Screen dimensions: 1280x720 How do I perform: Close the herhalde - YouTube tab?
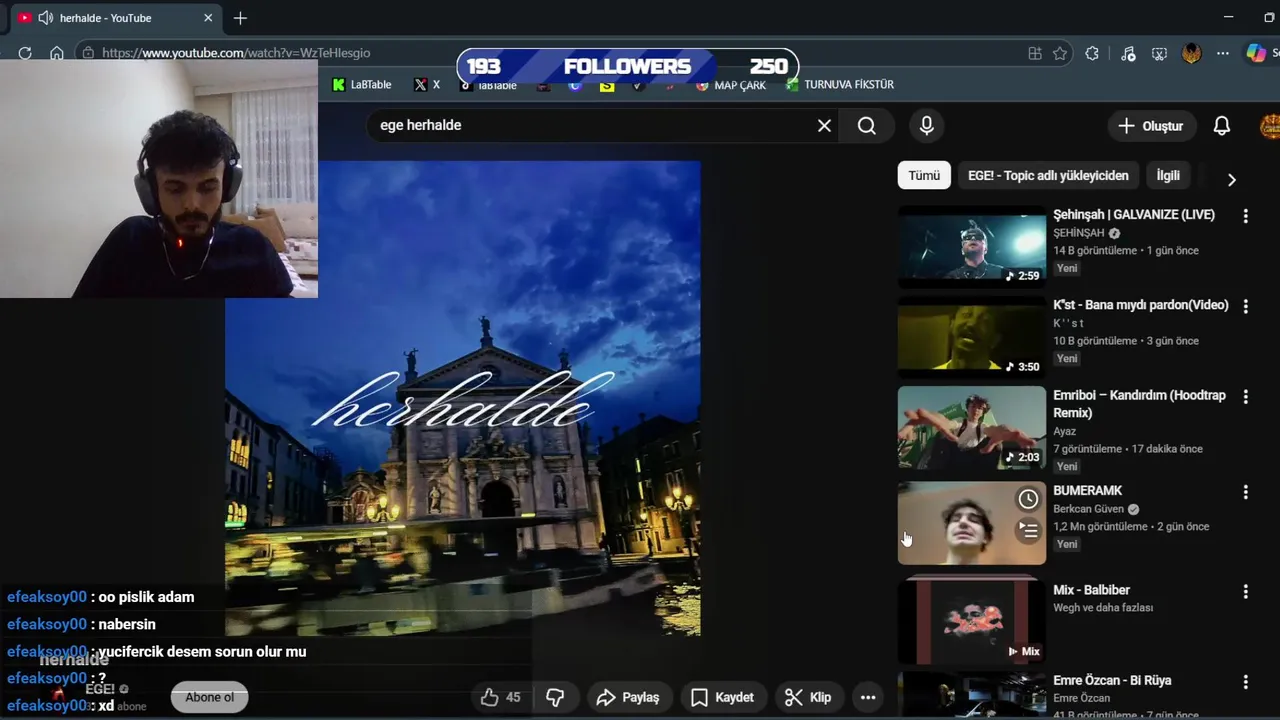pyautogui.click(x=208, y=18)
